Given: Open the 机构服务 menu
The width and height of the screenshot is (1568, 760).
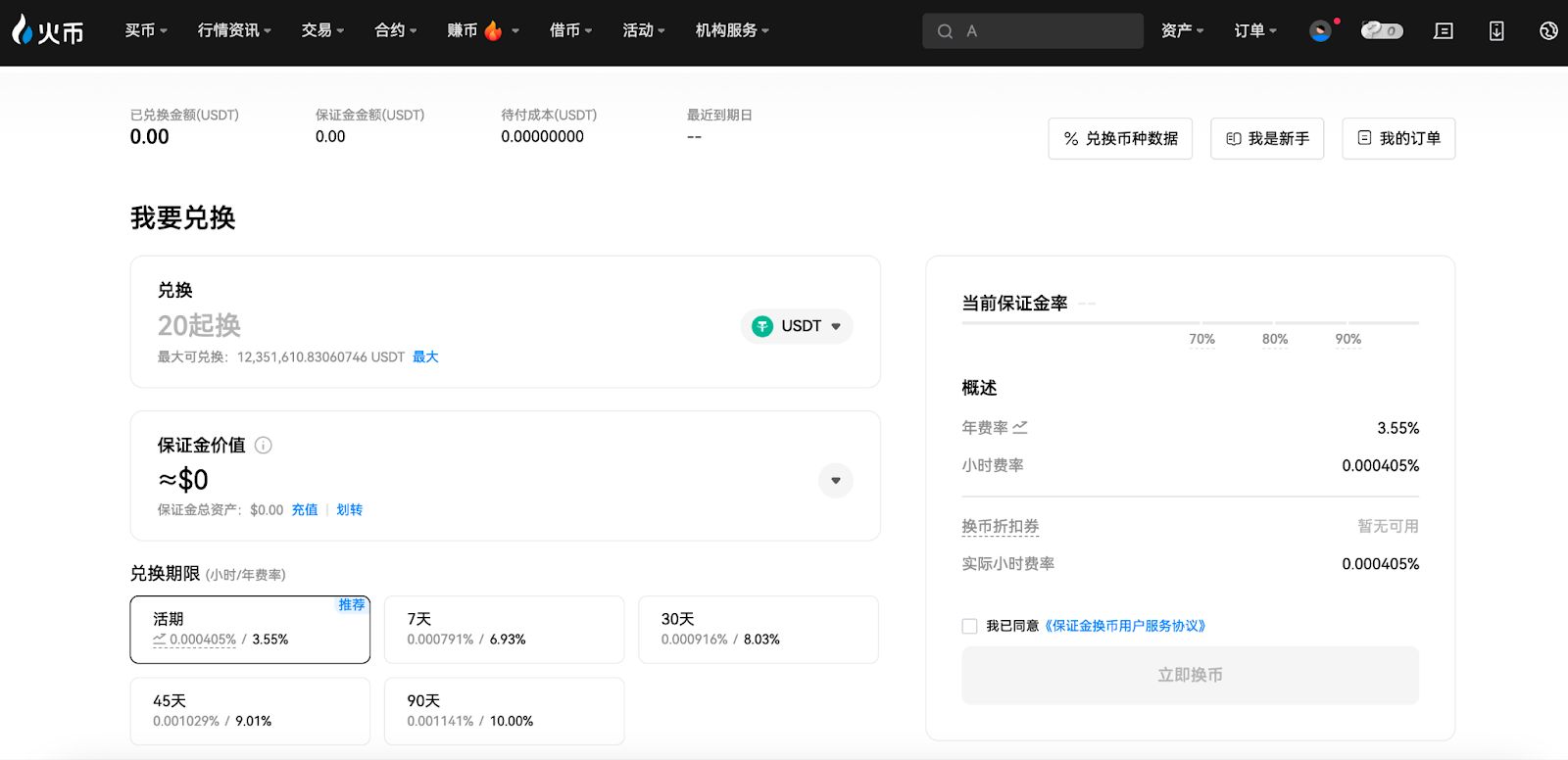Looking at the screenshot, I should (731, 31).
